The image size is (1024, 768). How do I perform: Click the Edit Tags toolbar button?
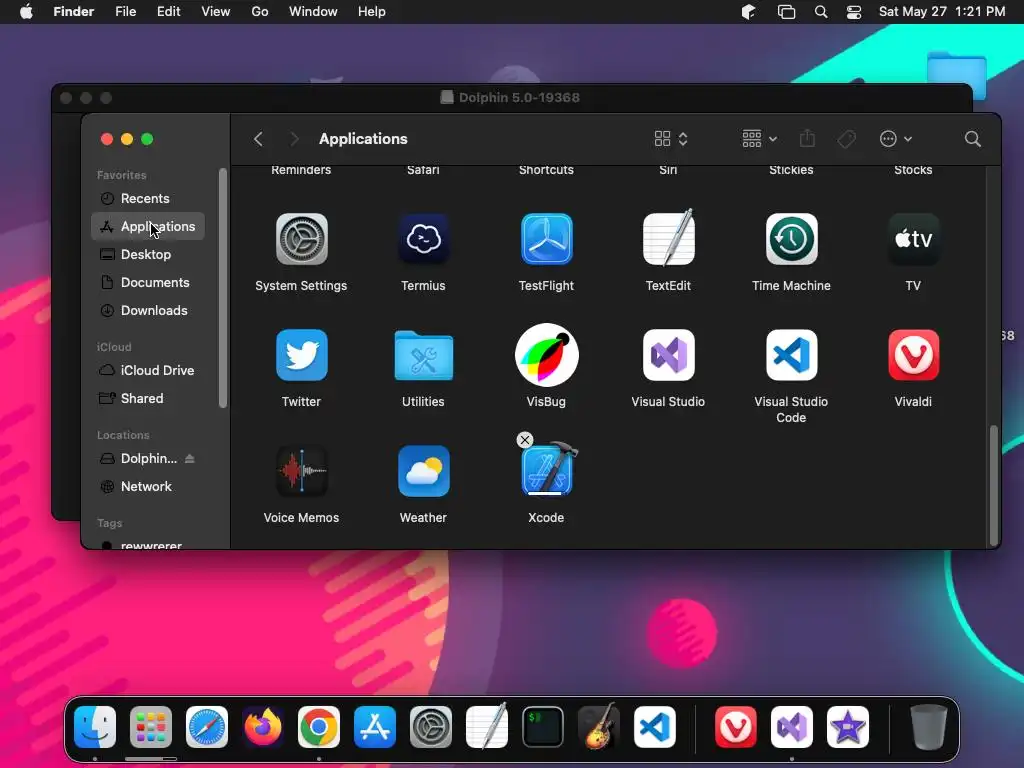[x=846, y=139]
